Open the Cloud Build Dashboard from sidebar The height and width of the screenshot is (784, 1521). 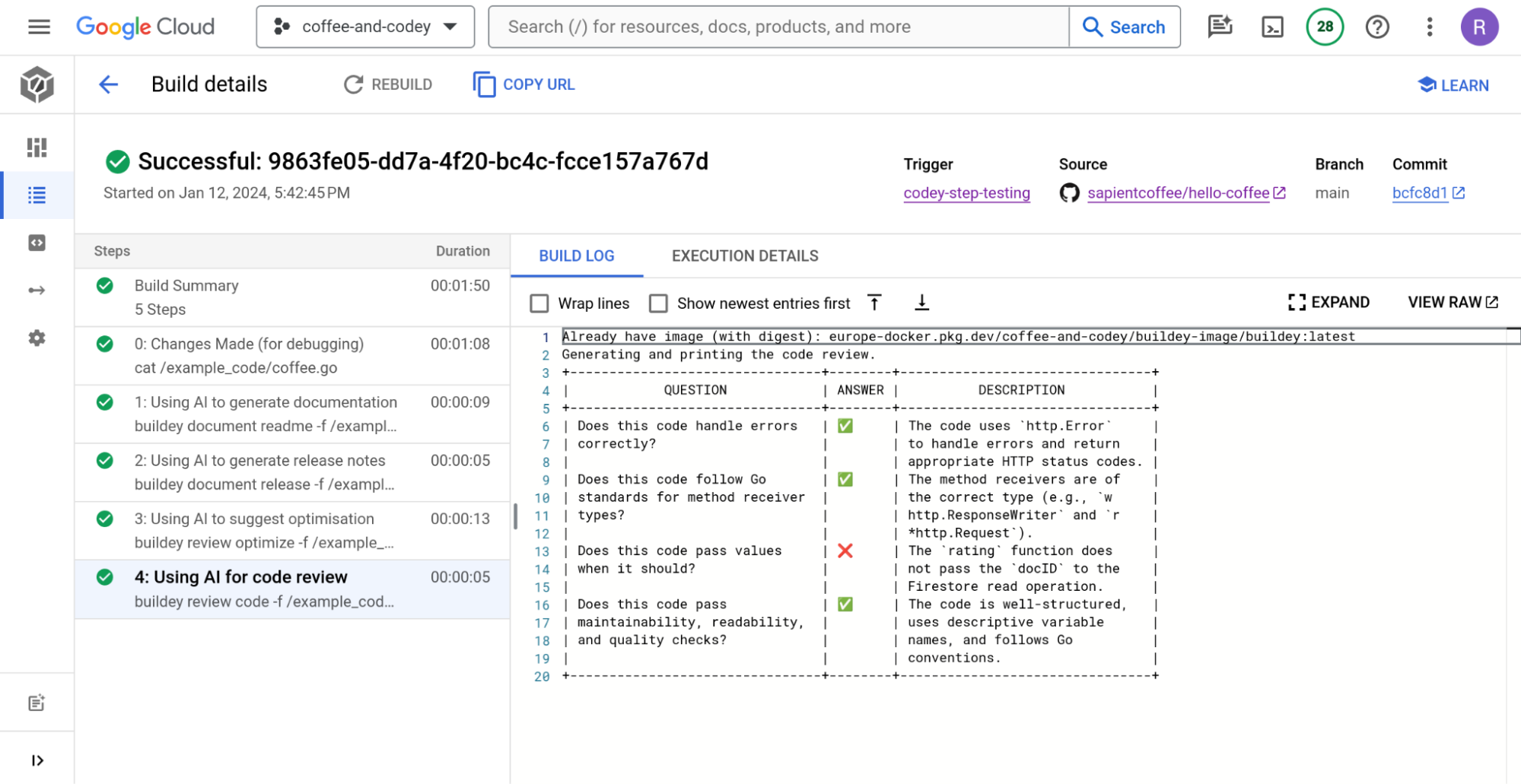37,148
